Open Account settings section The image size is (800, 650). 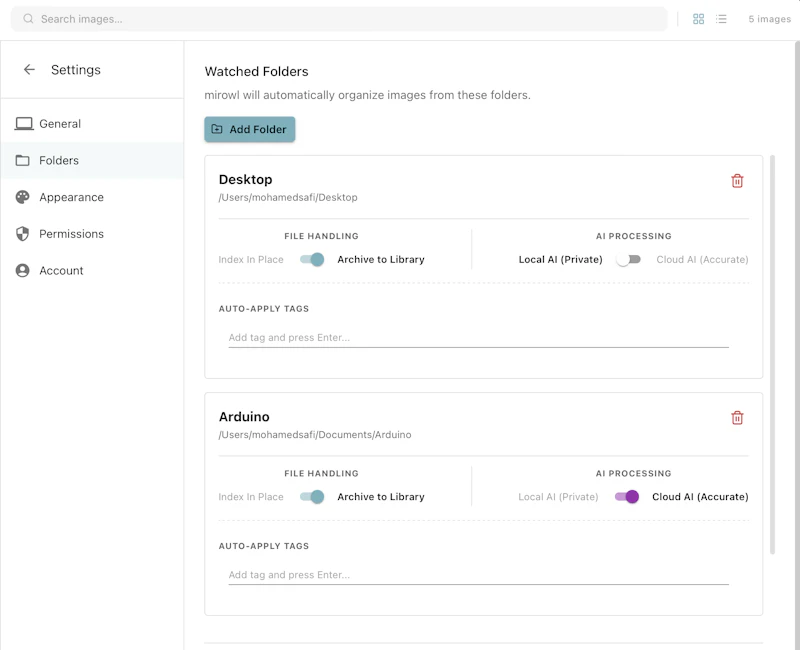point(92,270)
